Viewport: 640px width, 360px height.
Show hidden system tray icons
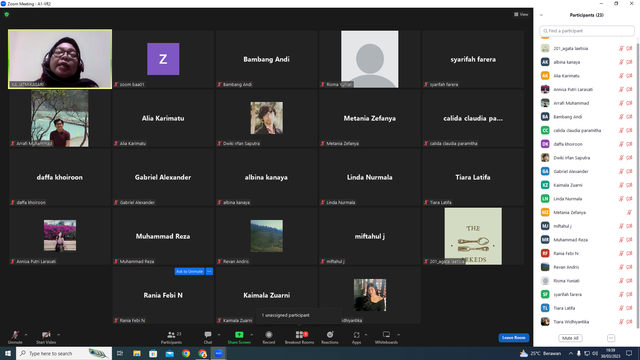(571, 353)
